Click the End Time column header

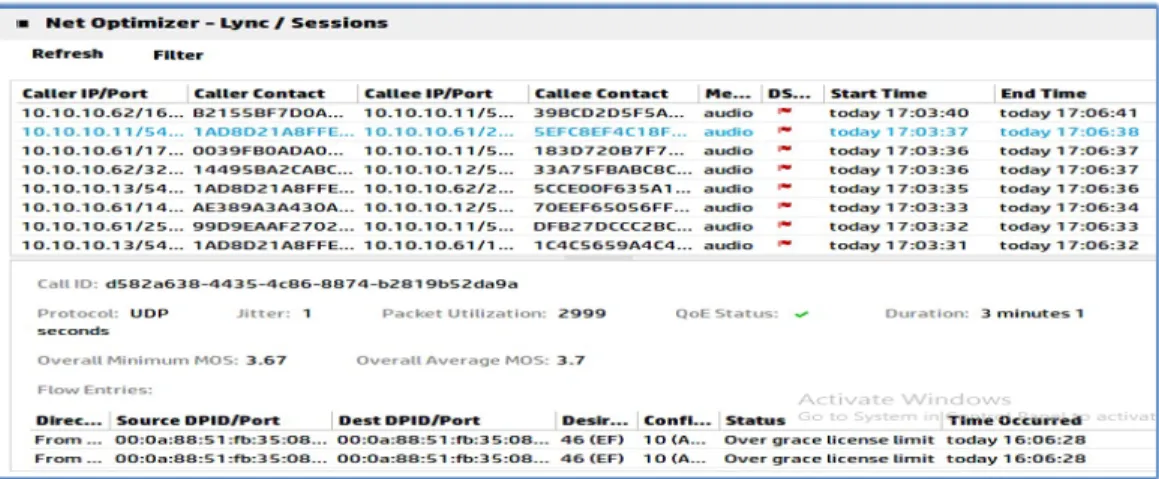pyautogui.click(x=1043, y=94)
